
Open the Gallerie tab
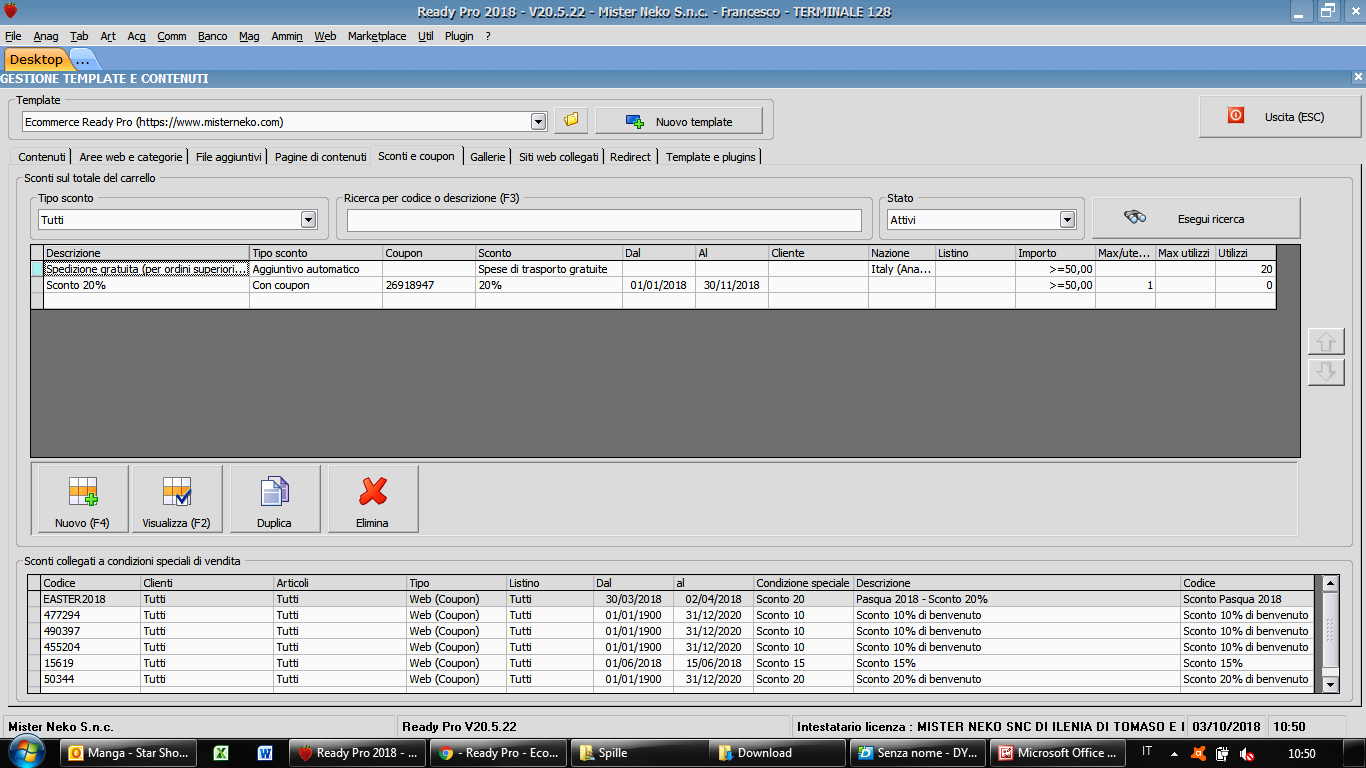488,157
